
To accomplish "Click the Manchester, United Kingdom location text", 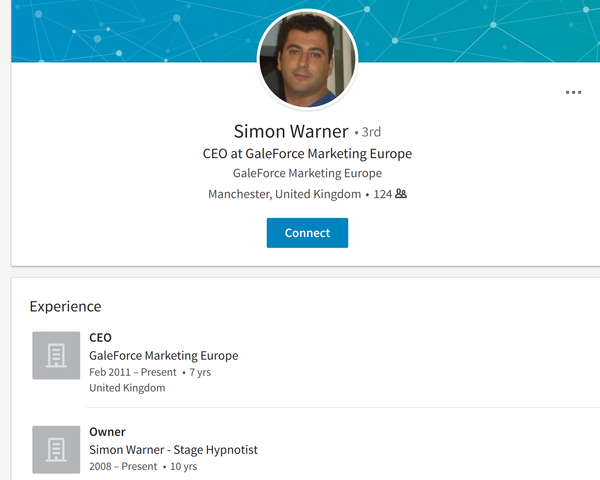I will click(x=284, y=194).
